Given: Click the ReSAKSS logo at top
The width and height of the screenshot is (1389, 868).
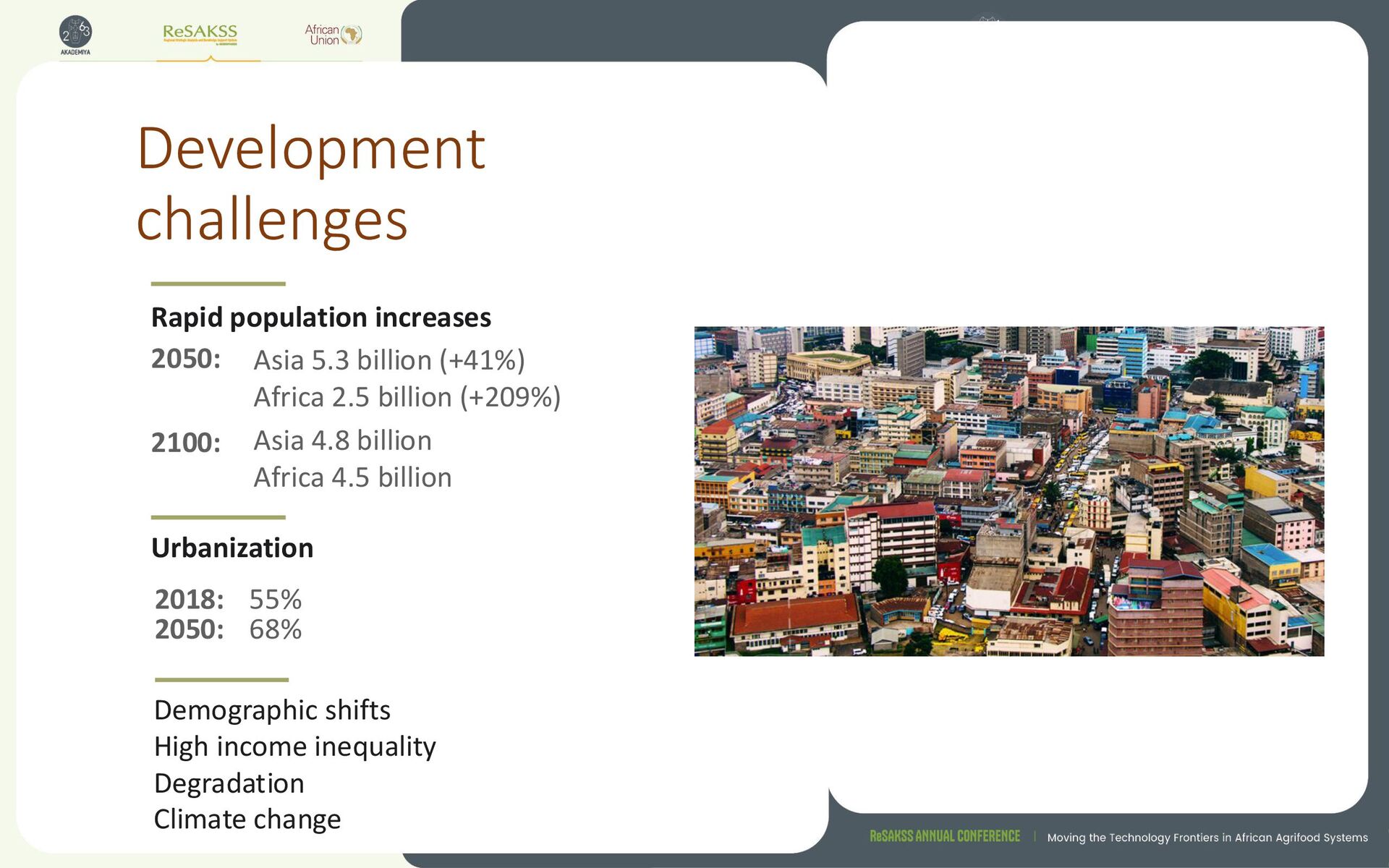Looking at the screenshot, I should 200,33.
